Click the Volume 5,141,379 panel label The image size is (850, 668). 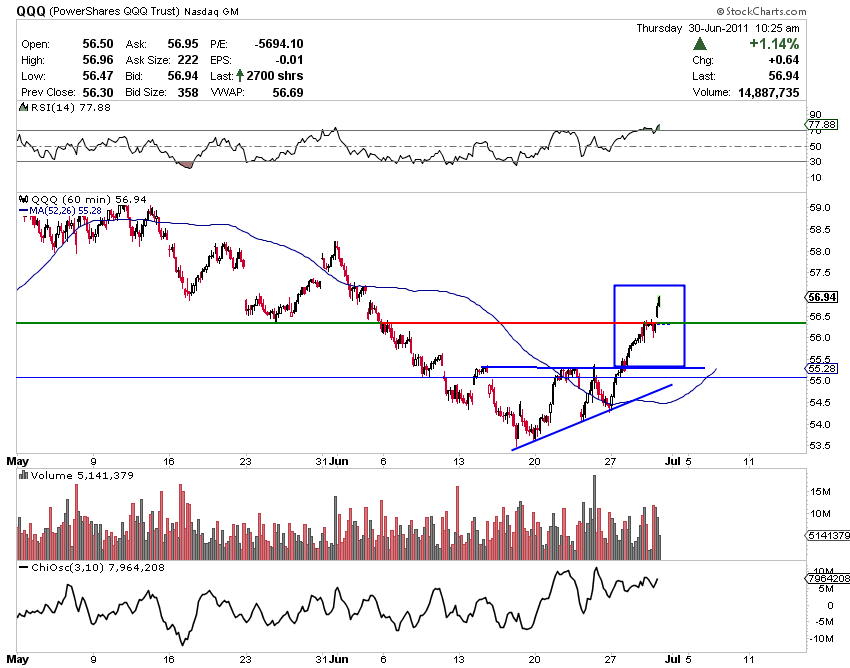click(82, 475)
